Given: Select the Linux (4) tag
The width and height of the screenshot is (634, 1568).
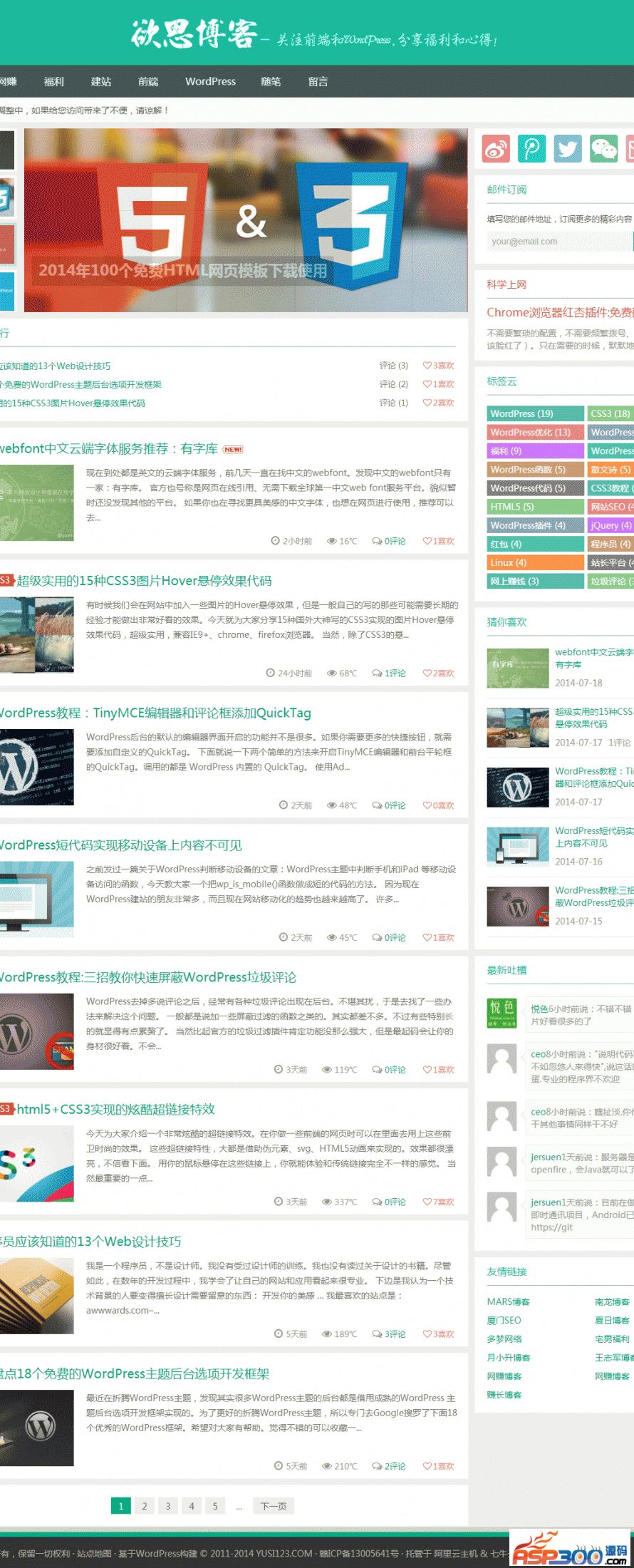Looking at the screenshot, I should pyautogui.click(x=536, y=562).
